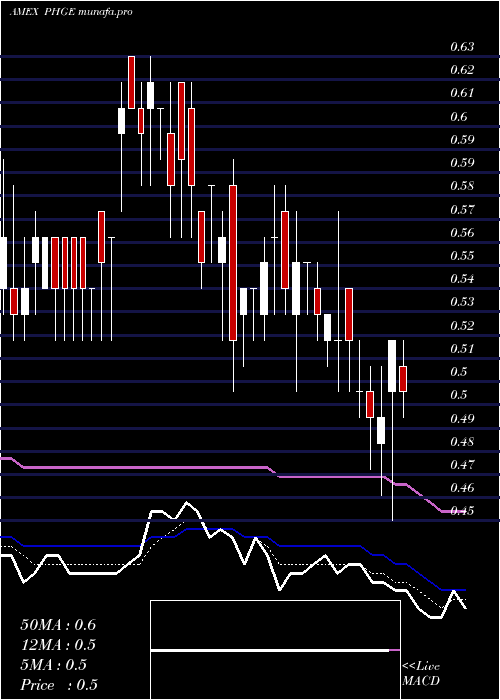Select the 0.57 price axis label
This screenshot has width=500, height=700.
462,209
